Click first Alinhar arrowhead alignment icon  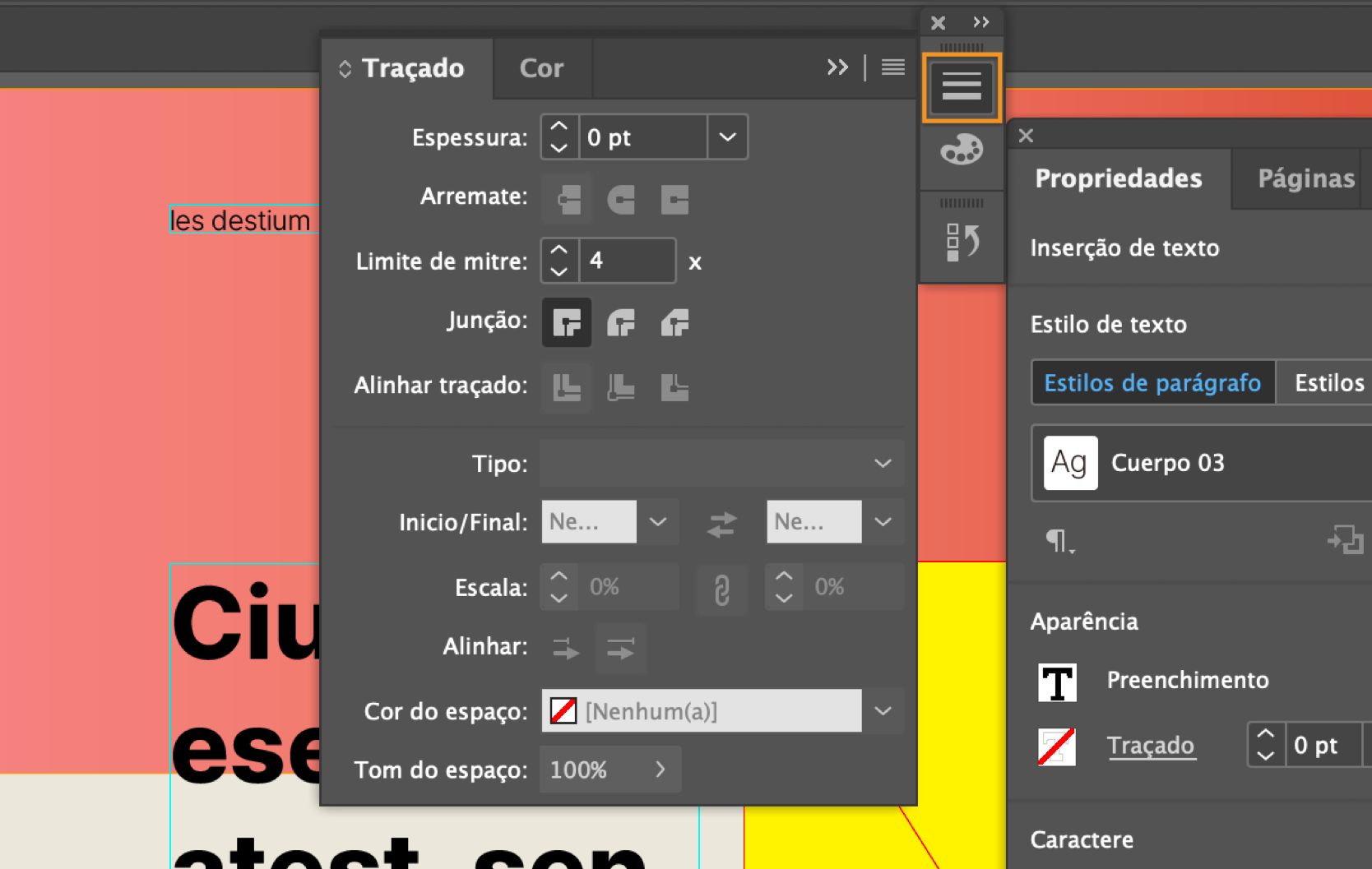[x=566, y=649]
